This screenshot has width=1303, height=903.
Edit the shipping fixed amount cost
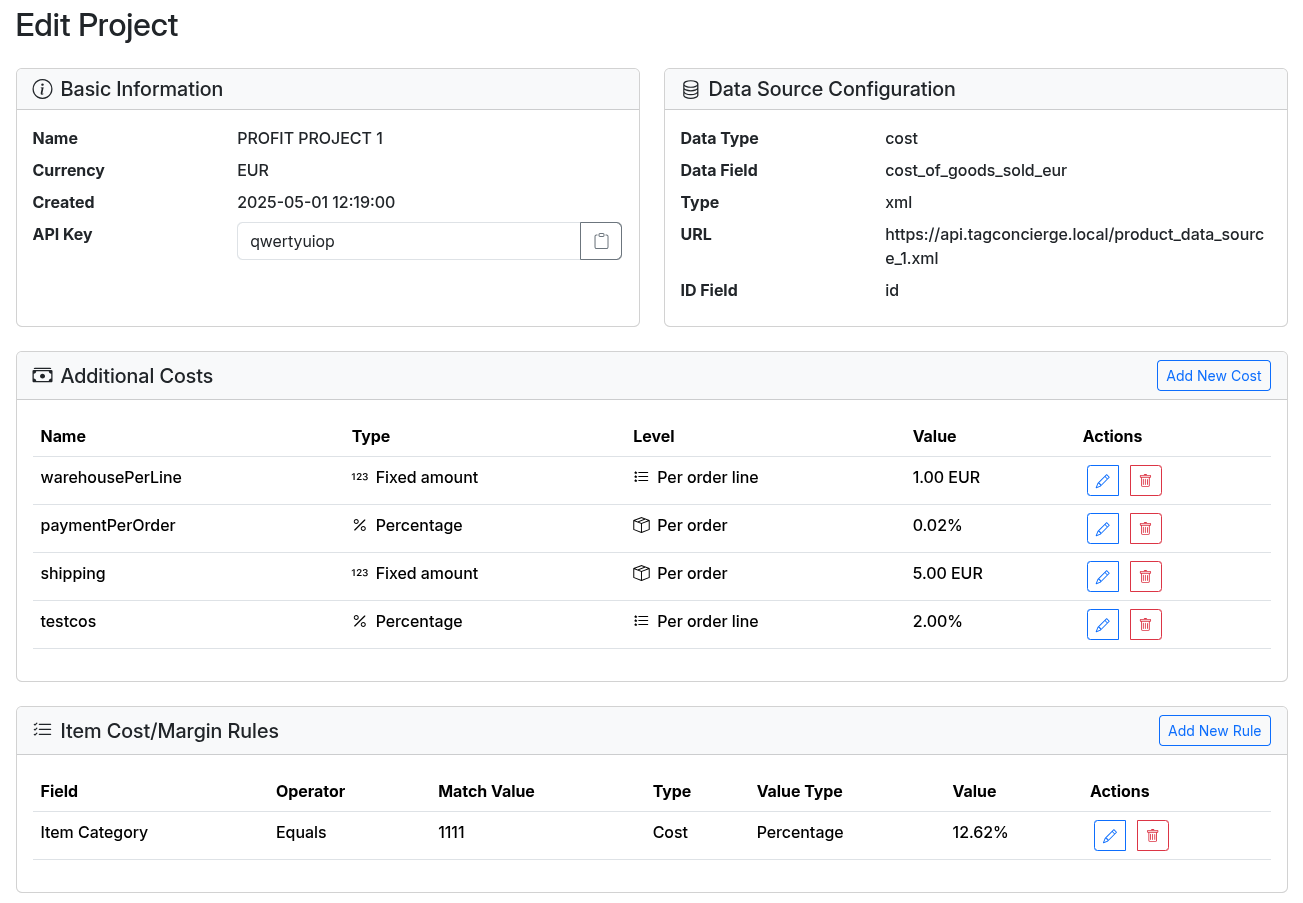[x=1102, y=576]
